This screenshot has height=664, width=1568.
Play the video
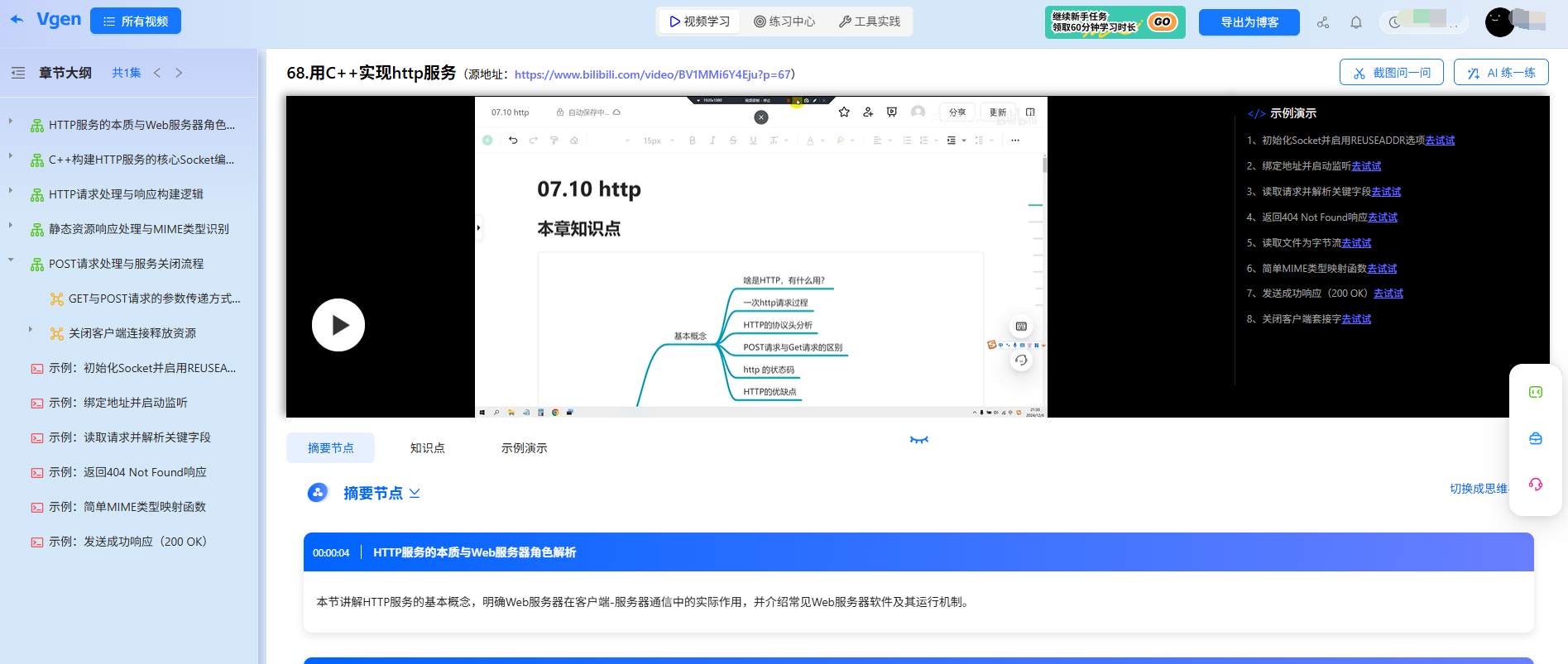click(338, 325)
